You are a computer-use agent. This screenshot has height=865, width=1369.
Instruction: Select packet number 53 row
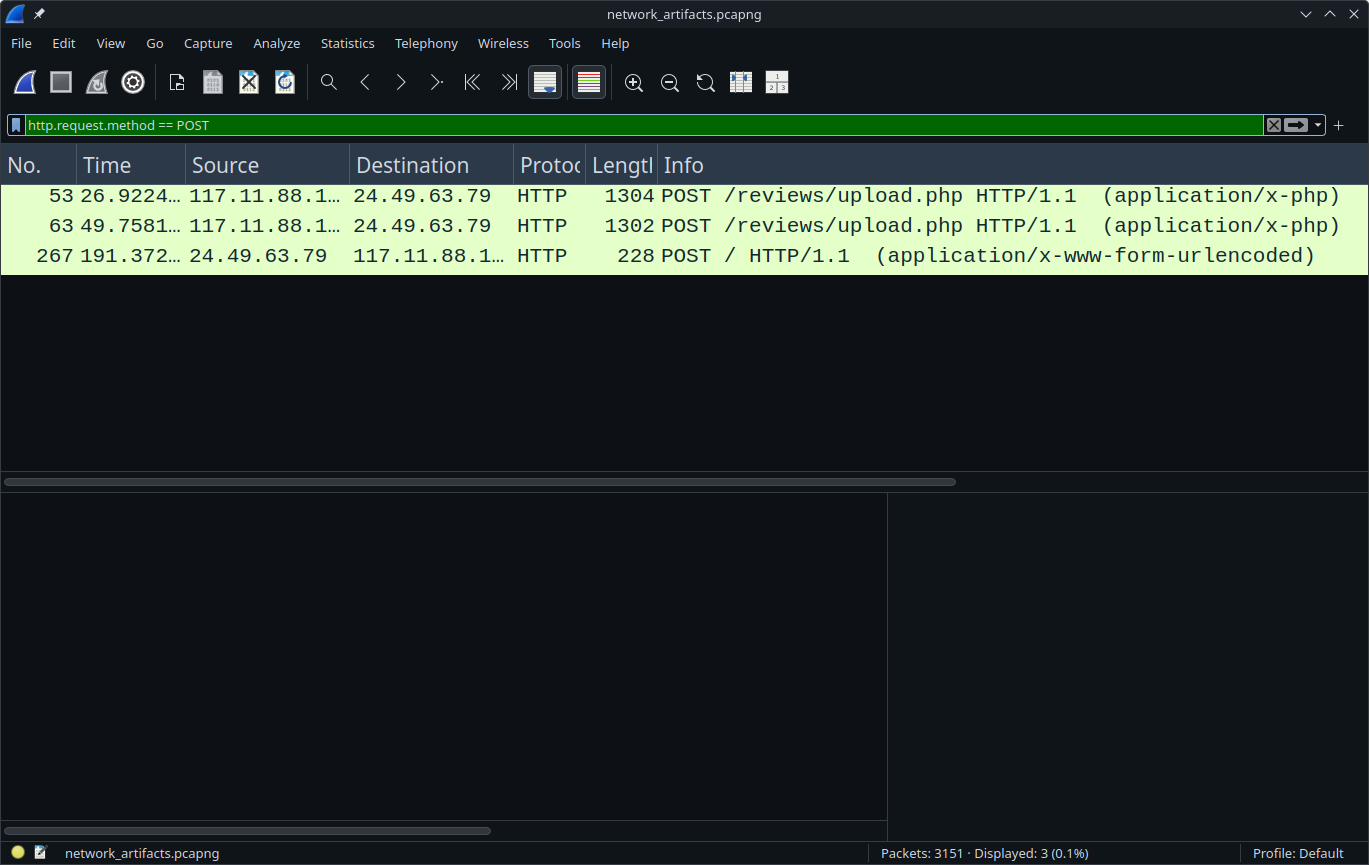(684, 196)
